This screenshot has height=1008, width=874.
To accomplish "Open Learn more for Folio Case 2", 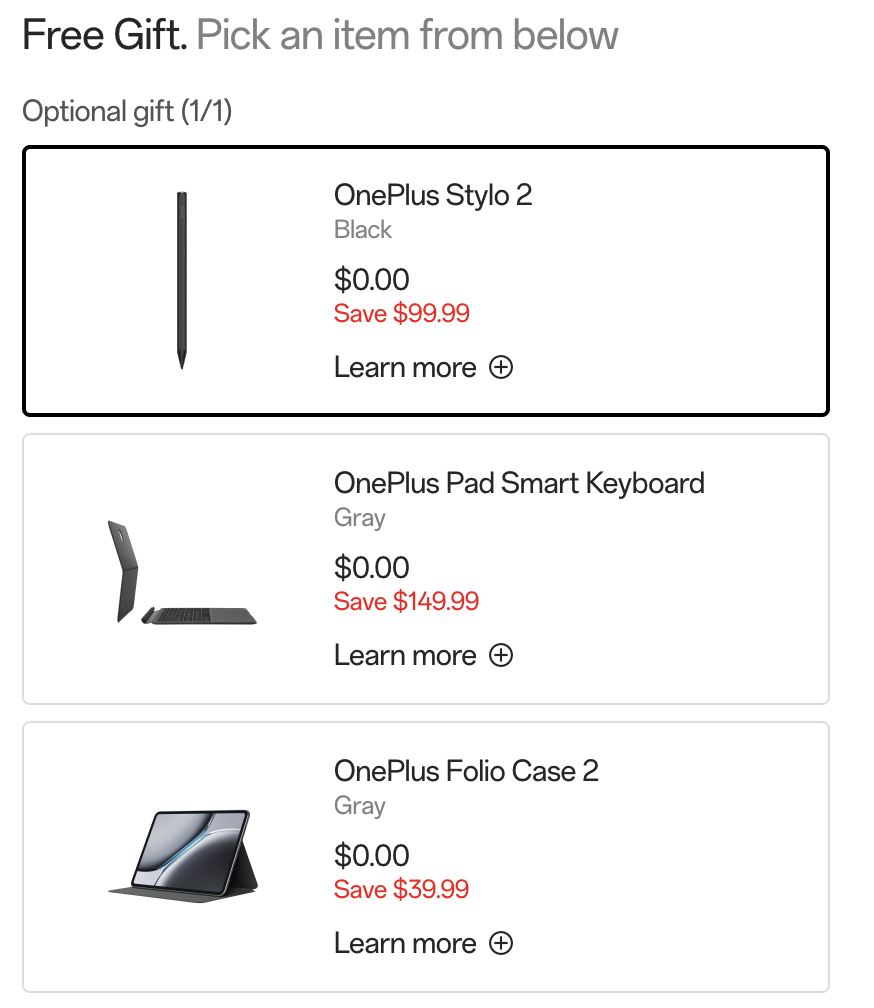I will (405, 943).
